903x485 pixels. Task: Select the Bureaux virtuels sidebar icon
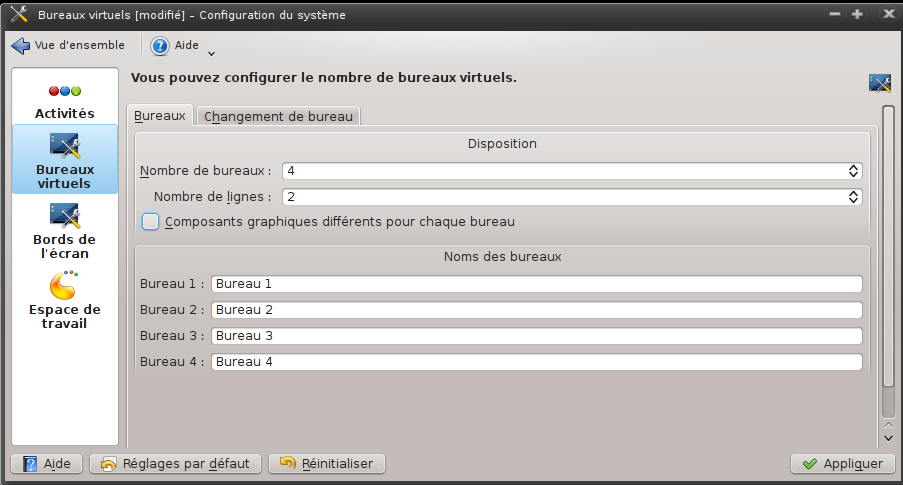pyautogui.click(x=64, y=146)
